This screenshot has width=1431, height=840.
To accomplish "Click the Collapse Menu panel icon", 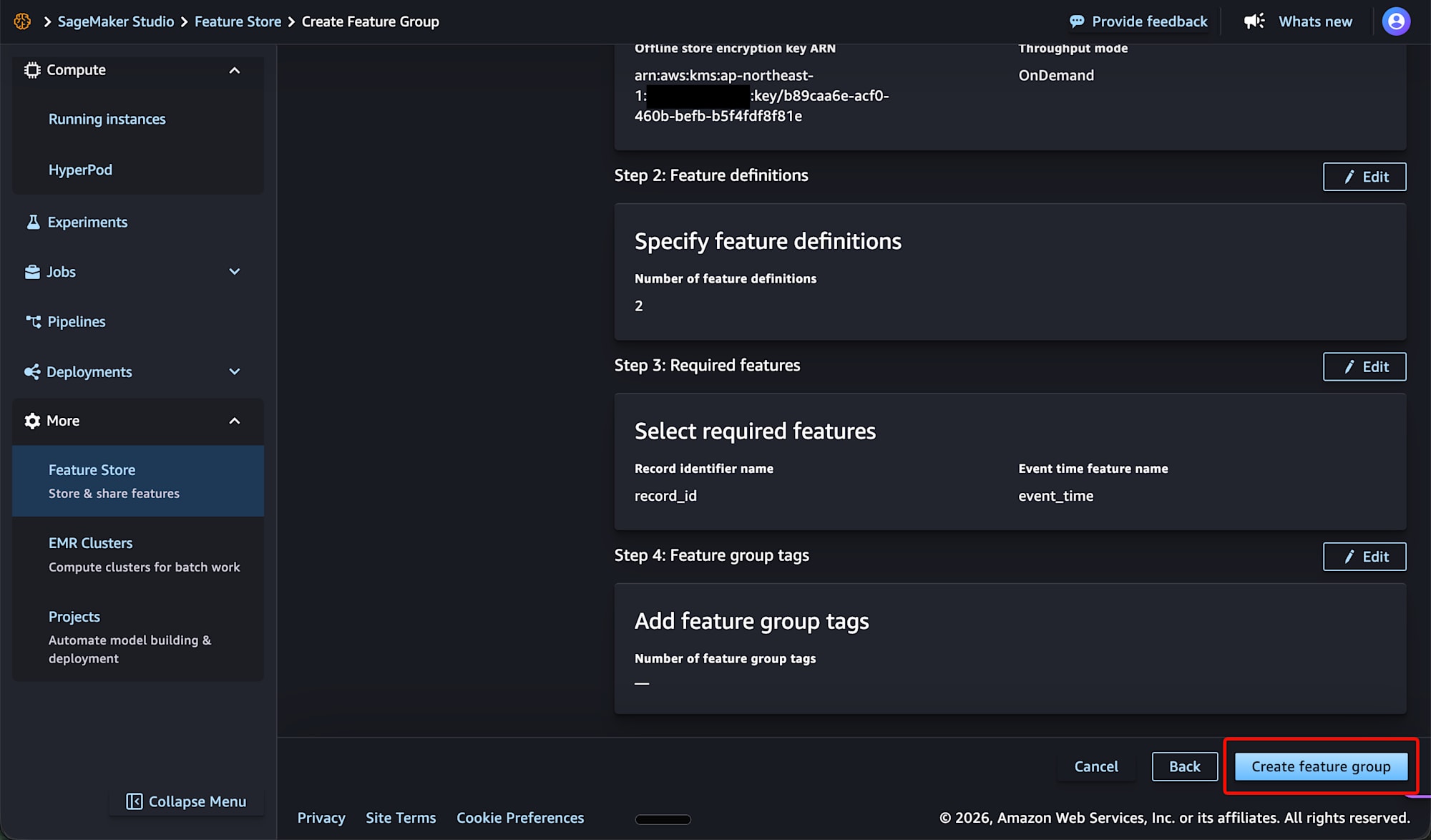I will [134, 801].
